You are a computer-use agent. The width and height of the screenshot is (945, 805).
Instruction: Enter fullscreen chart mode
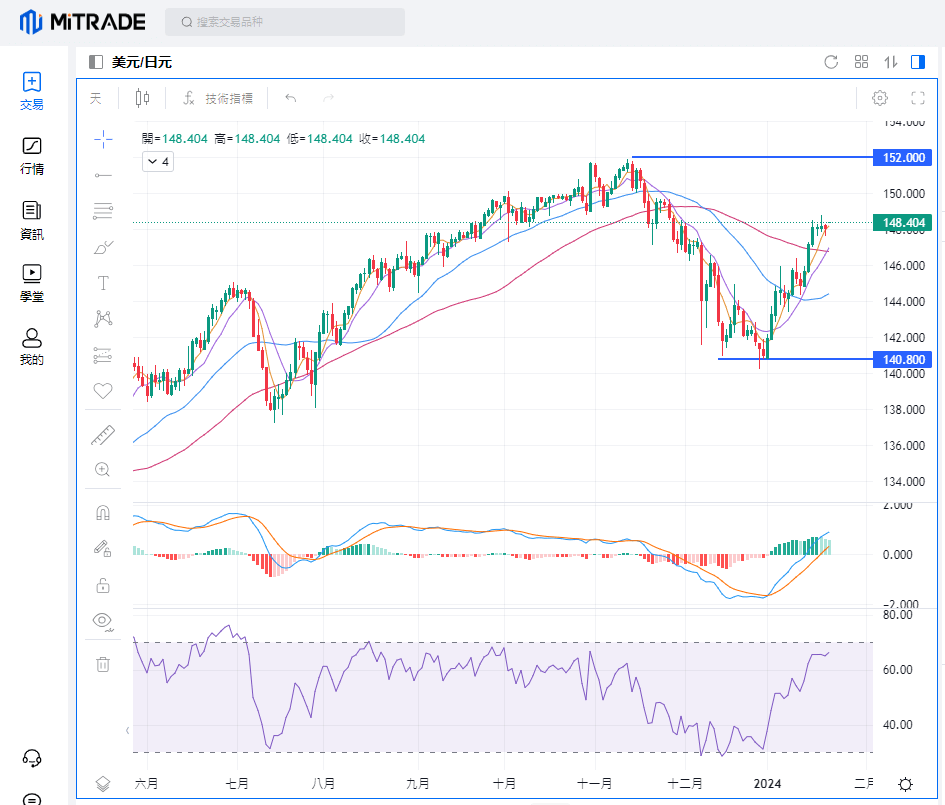tap(918, 98)
